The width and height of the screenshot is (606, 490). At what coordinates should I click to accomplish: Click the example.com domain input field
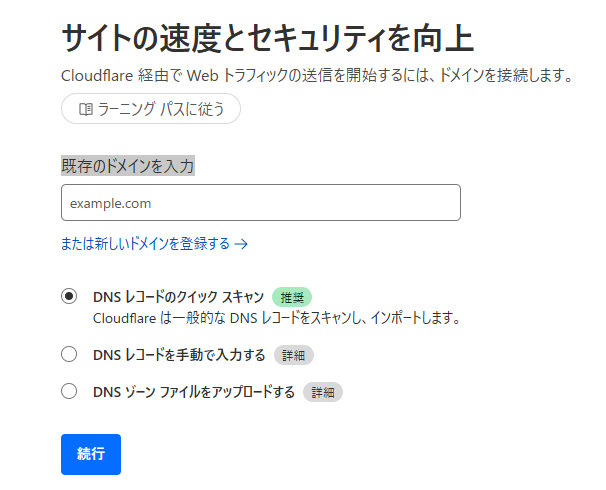[261, 203]
